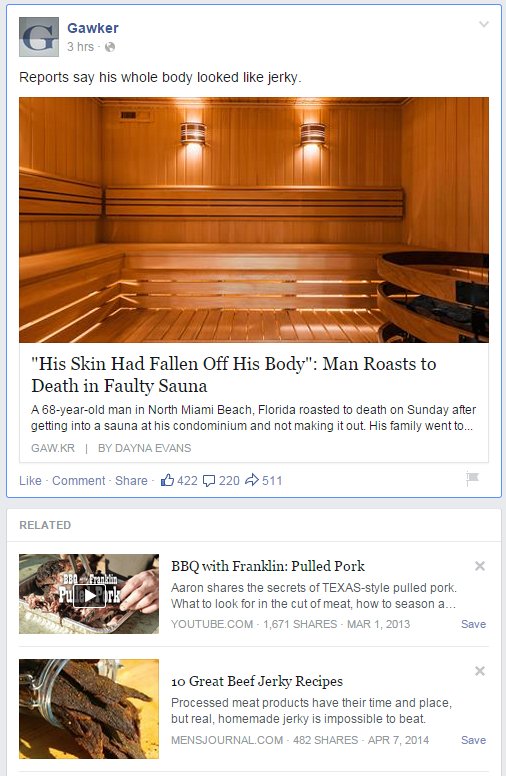The width and height of the screenshot is (506, 776).
Task: View comments via speech bubble icon
Action: 209,481
